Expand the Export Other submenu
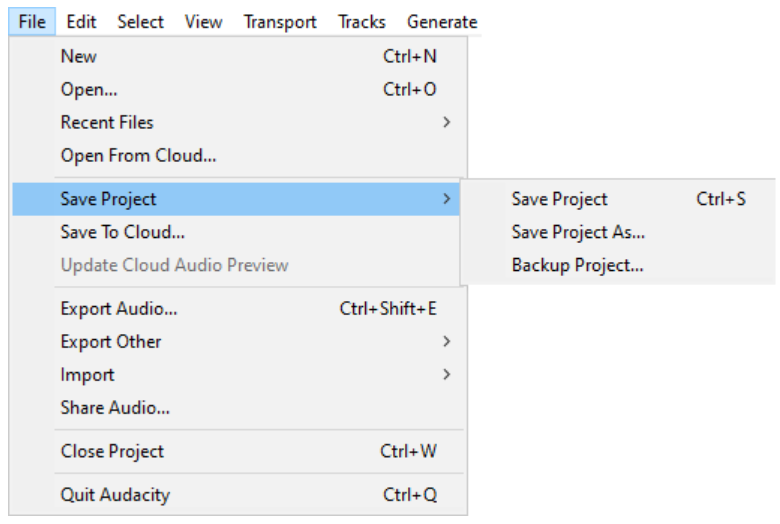The width and height of the screenshot is (780, 524). pos(238,342)
